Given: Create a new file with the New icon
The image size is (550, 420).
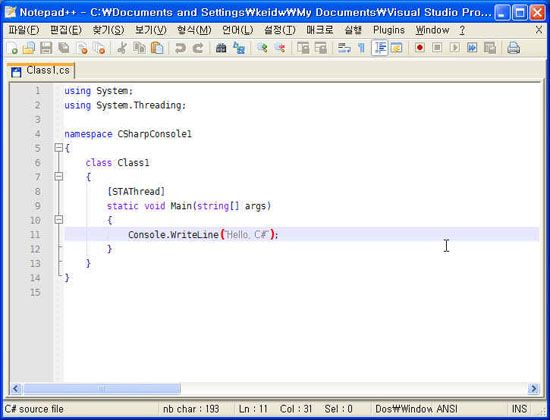Looking at the screenshot, I should pos(12,48).
